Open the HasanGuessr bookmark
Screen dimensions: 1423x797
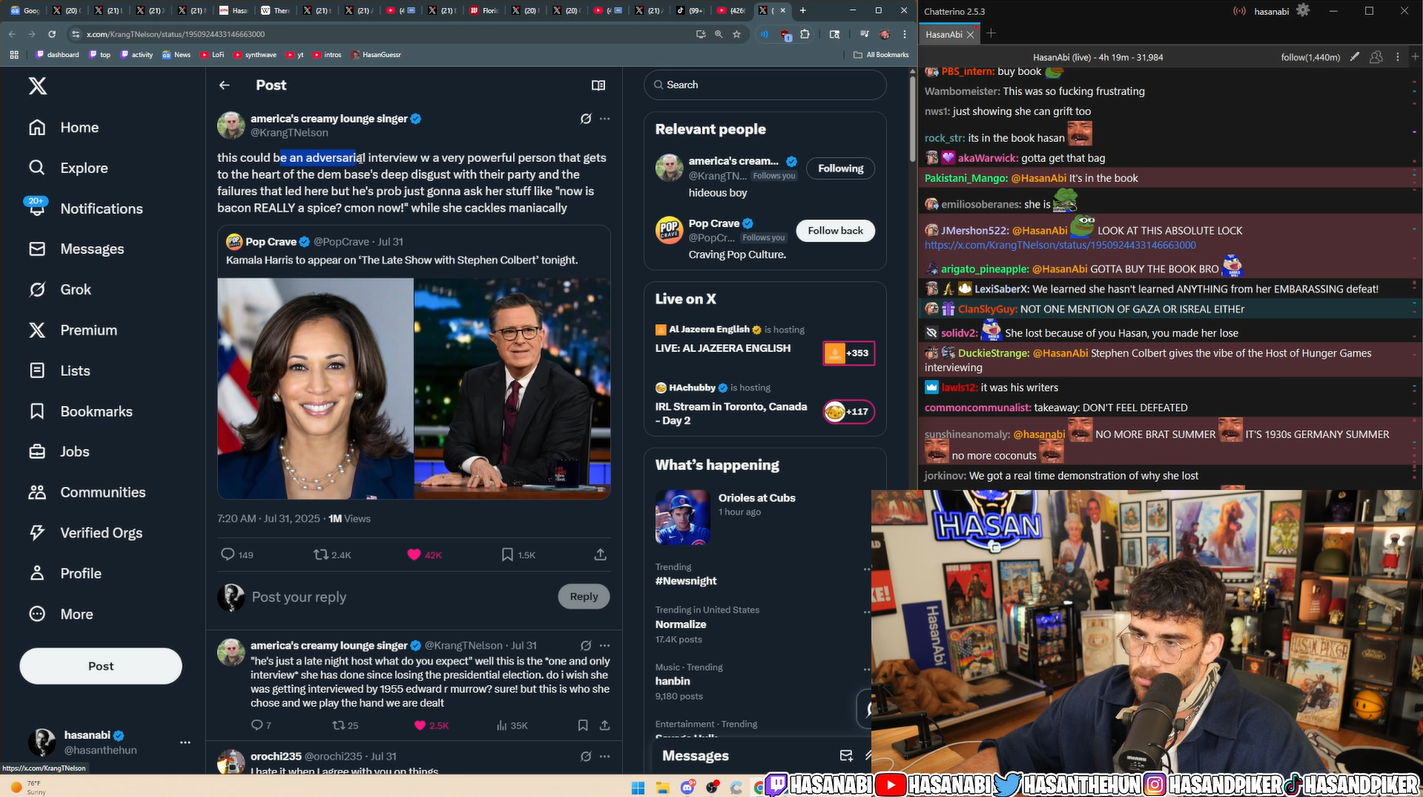[x=376, y=55]
